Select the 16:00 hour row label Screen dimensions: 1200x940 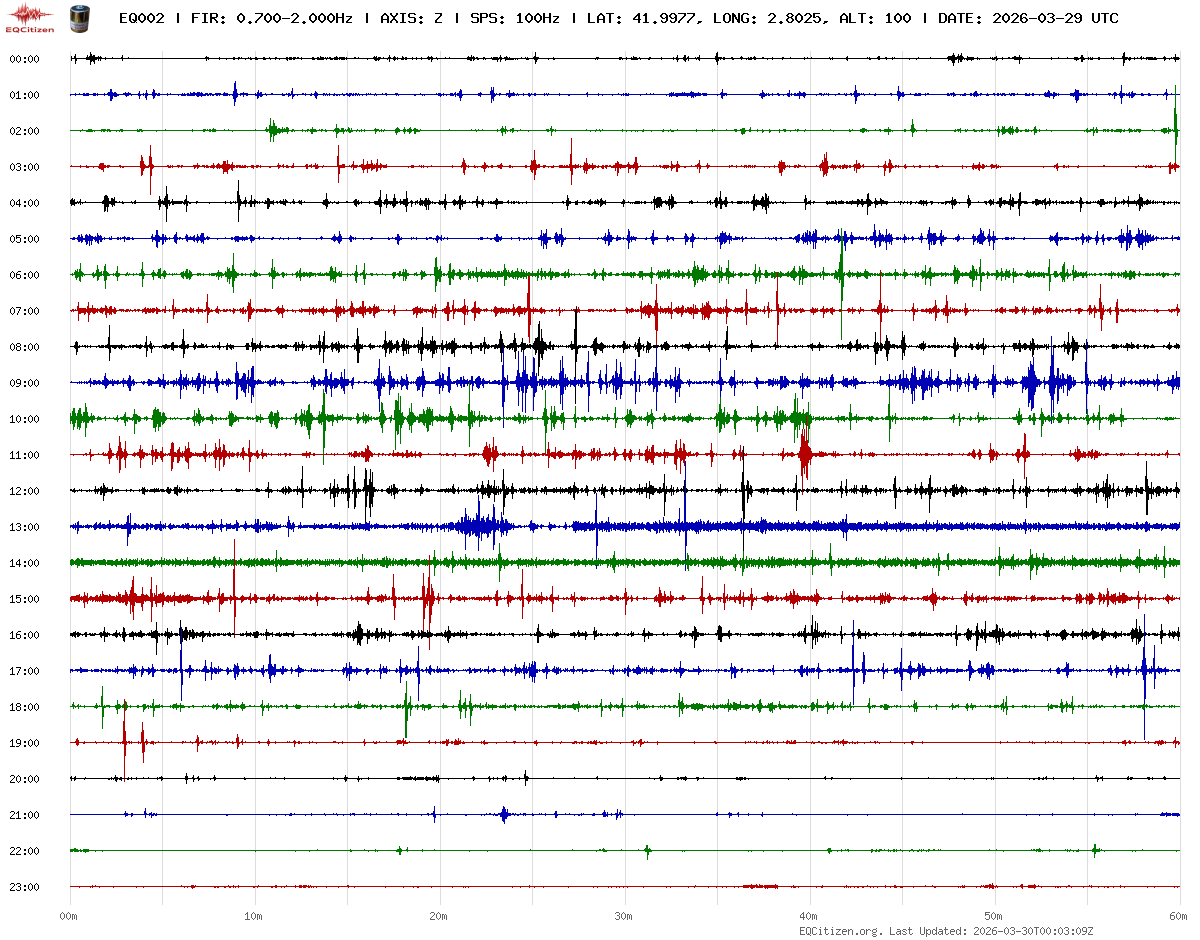point(24,635)
